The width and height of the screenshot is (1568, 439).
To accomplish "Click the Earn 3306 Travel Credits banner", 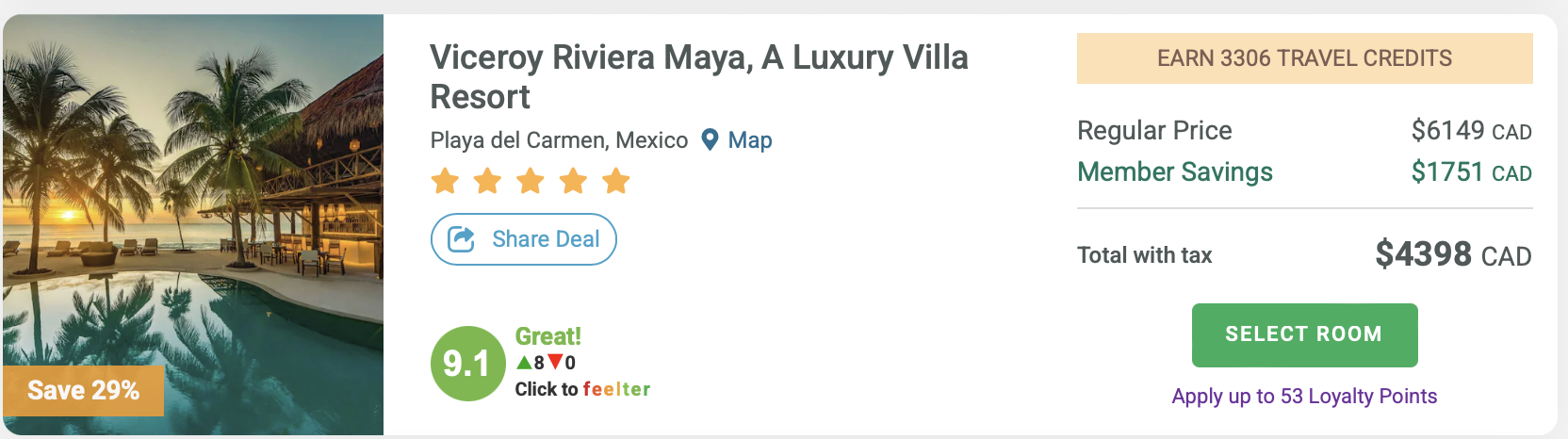I will click(1304, 58).
